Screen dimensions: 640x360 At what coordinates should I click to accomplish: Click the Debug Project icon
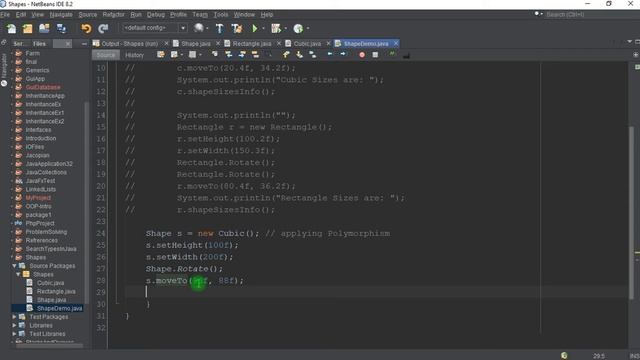tap(276, 28)
